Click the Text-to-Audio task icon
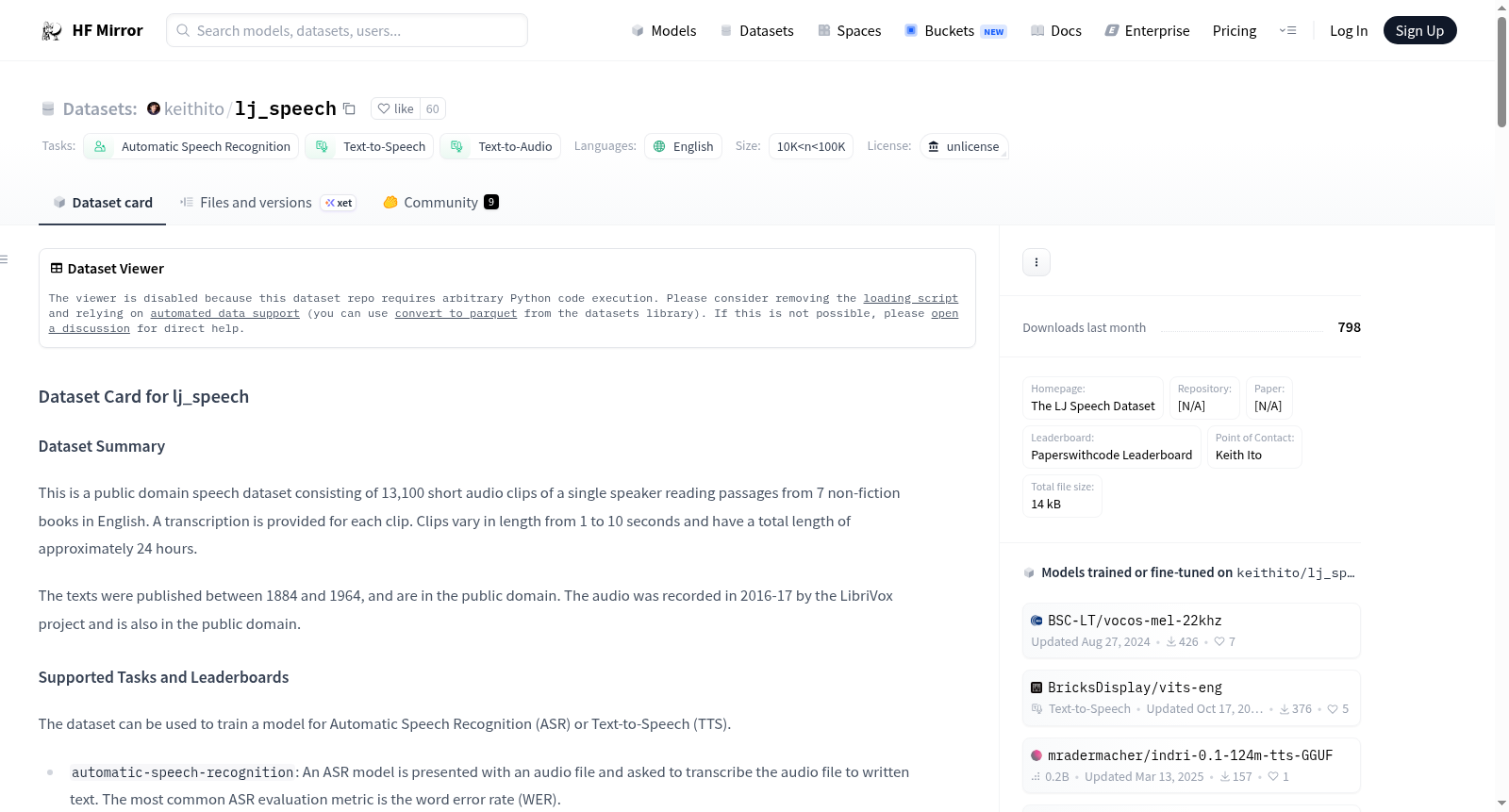Viewport: 1509px width, 812px height. (x=456, y=146)
